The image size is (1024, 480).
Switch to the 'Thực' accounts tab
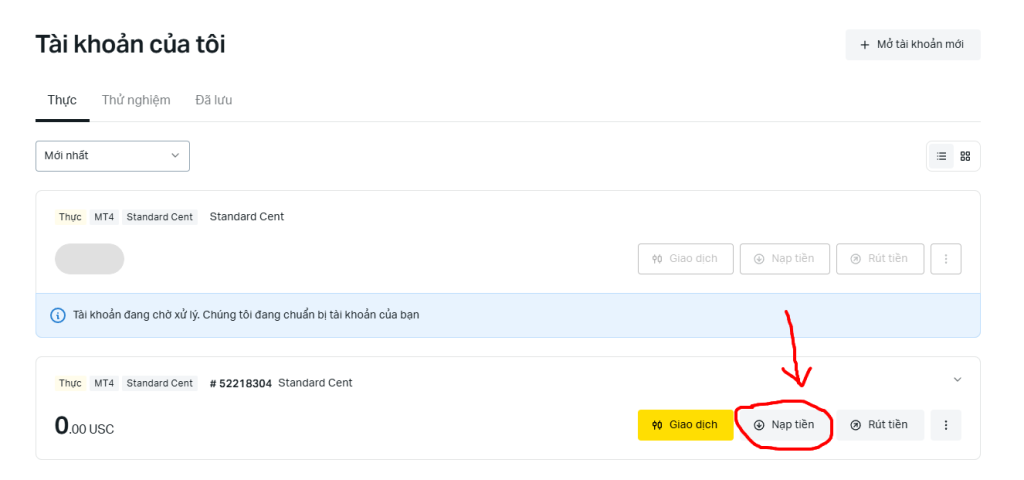point(62,100)
